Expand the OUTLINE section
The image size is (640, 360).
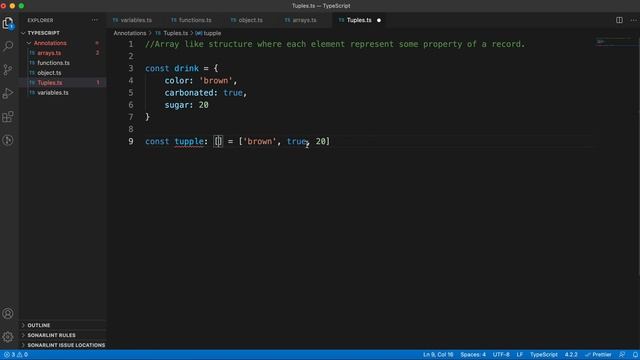coord(38,325)
